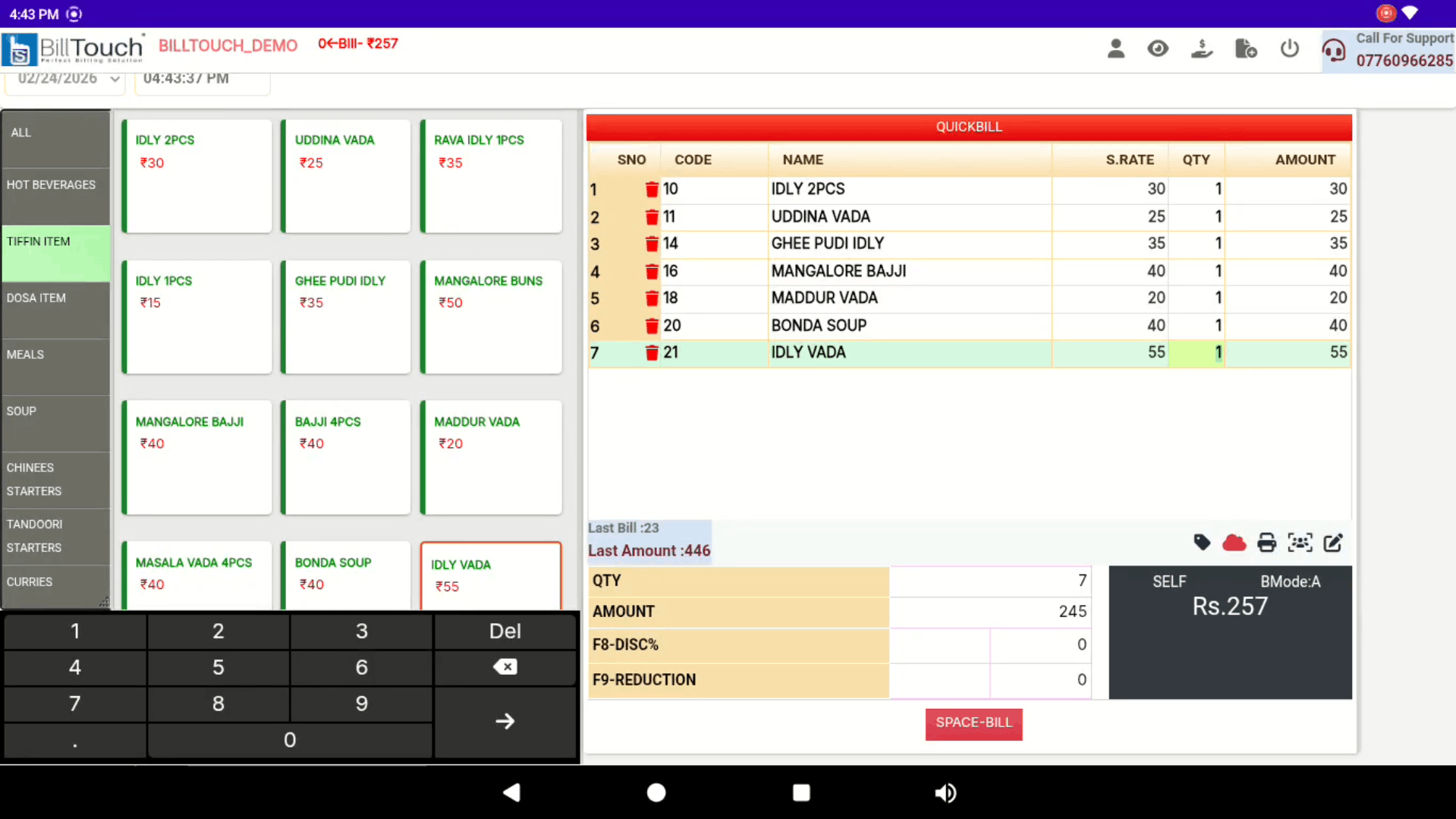Click the user profile icon in header
1456x819 pixels.
pyautogui.click(x=1115, y=49)
